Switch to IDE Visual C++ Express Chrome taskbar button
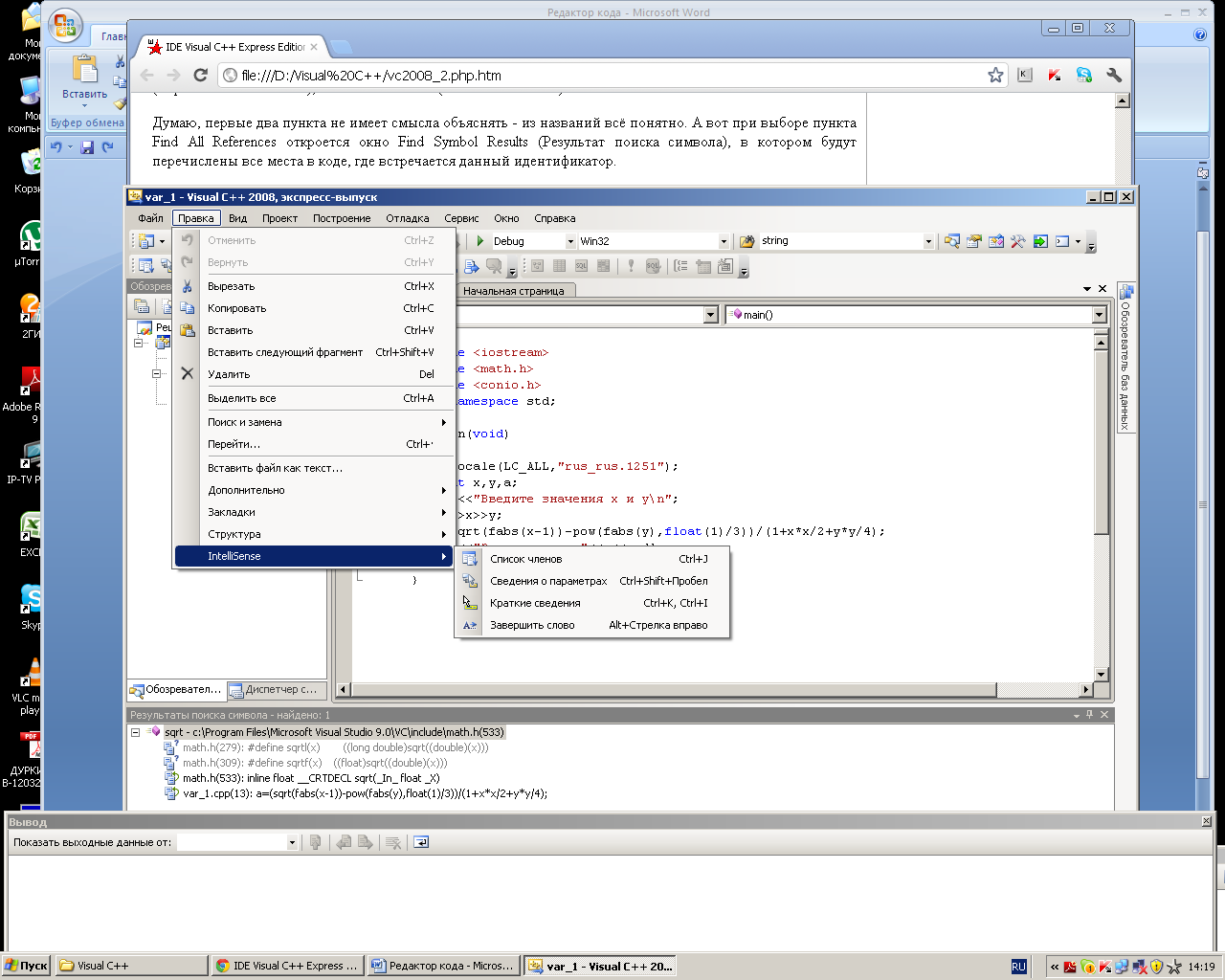The image size is (1225, 980). click(x=288, y=966)
